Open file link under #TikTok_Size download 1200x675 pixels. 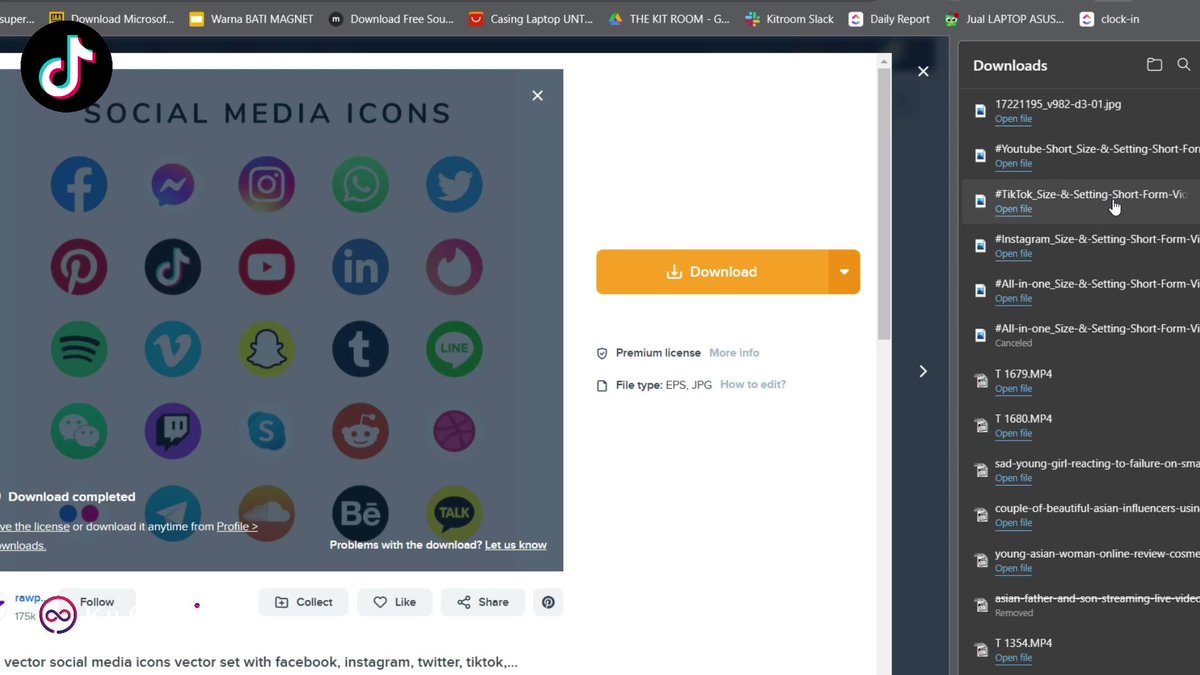pyautogui.click(x=1013, y=209)
